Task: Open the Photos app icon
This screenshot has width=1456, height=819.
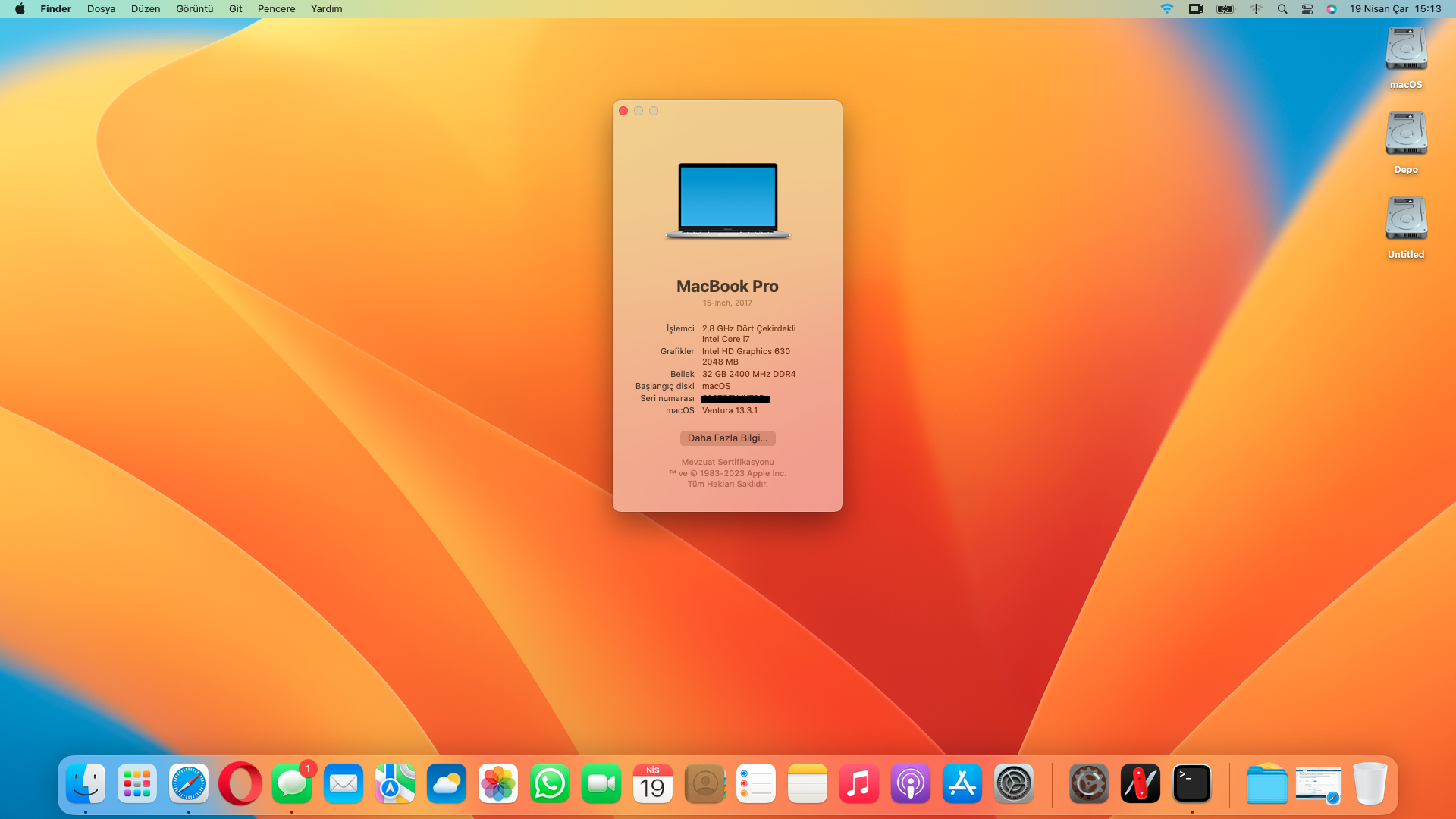Action: pos(498,783)
